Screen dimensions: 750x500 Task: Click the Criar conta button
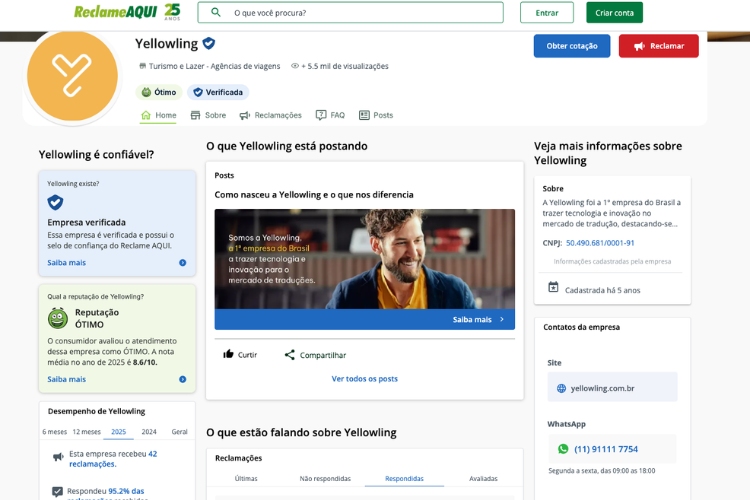click(615, 13)
